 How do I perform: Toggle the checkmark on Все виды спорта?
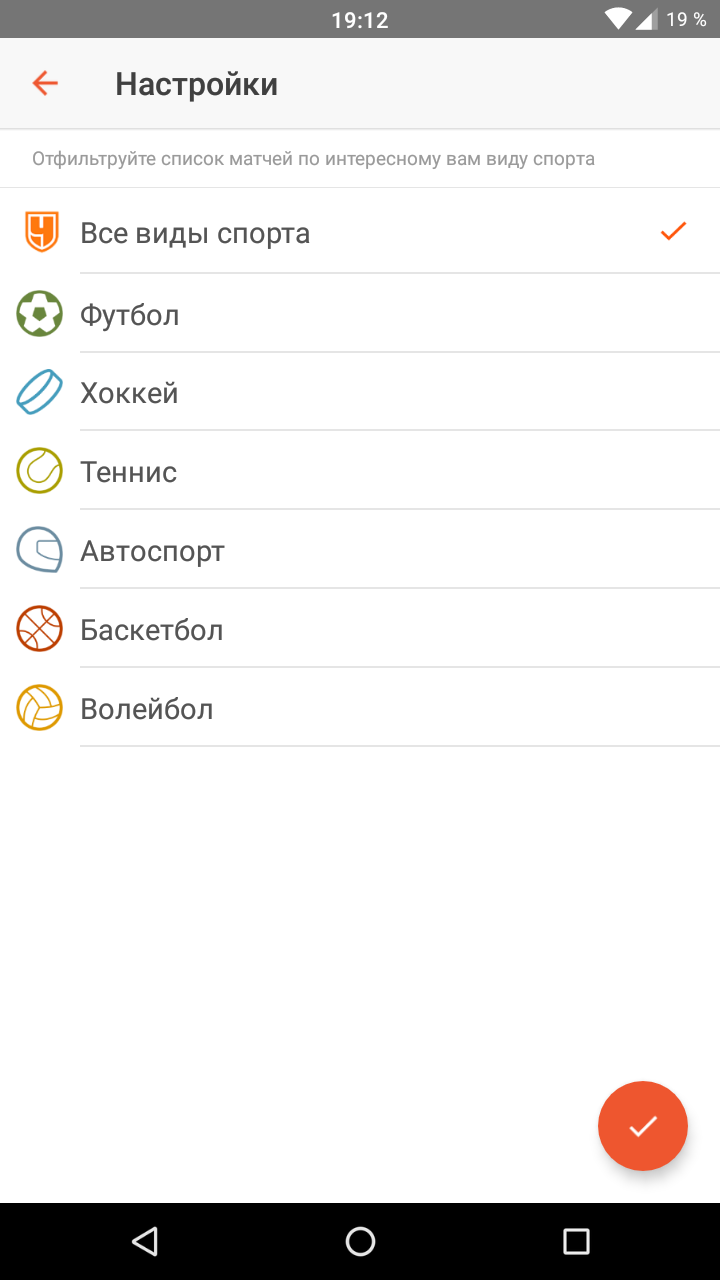coord(673,232)
